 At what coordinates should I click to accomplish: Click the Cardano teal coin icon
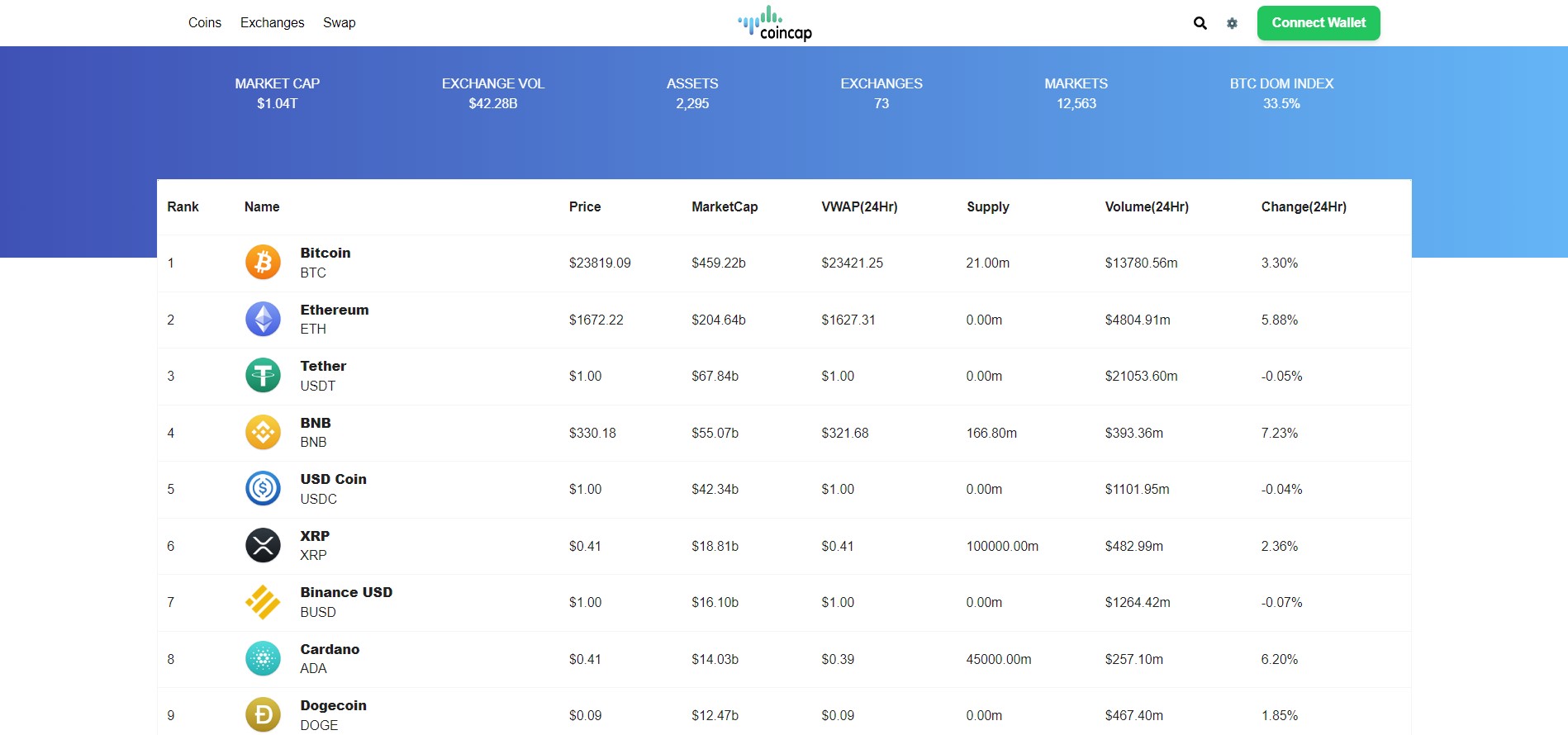click(263, 658)
